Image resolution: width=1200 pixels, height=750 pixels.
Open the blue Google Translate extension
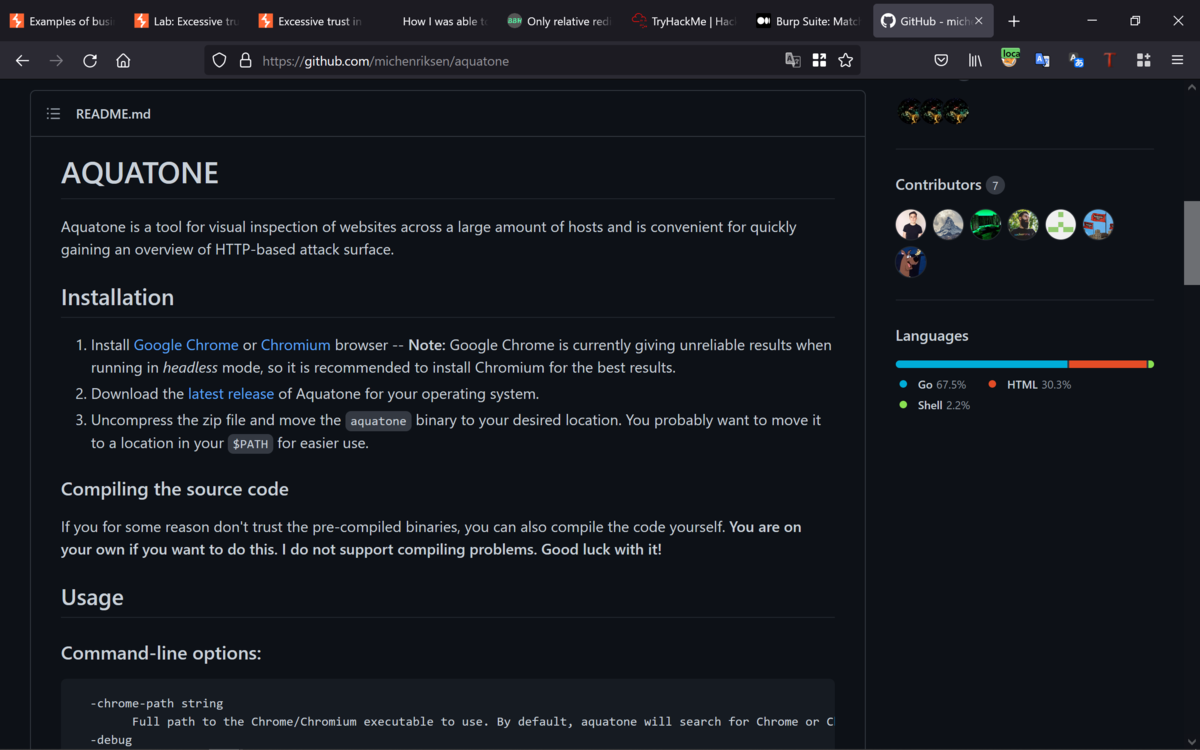[1042, 60]
